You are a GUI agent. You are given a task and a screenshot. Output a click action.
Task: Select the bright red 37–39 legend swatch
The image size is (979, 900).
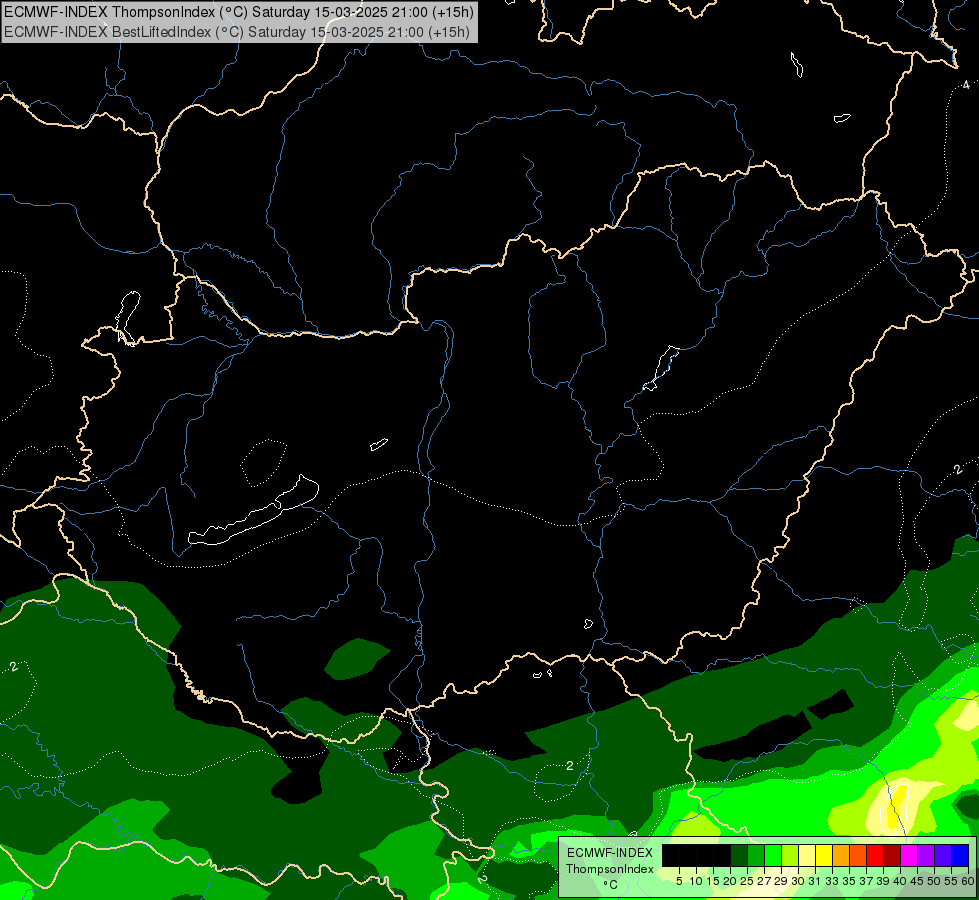click(875, 855)
